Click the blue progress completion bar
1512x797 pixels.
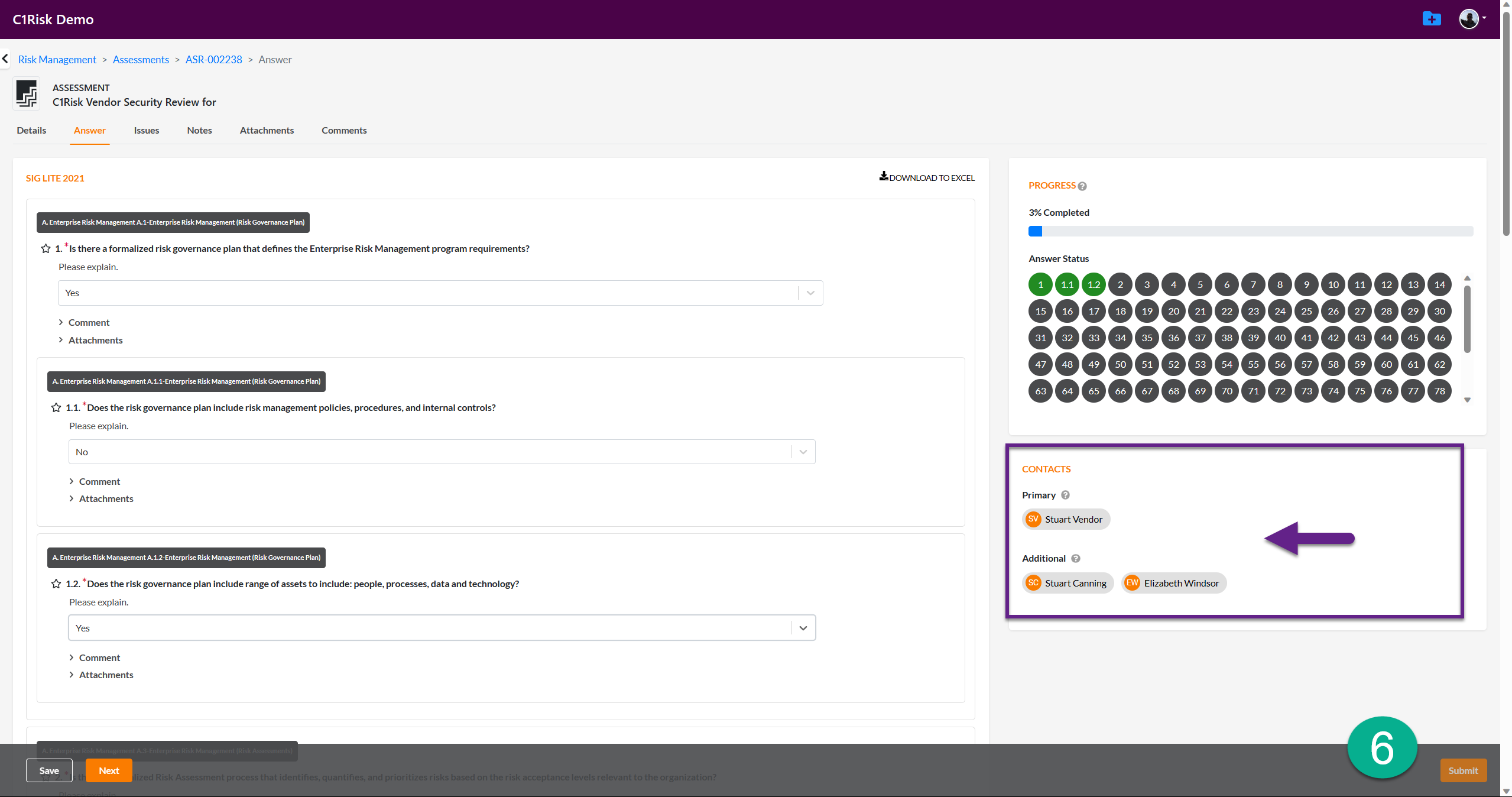click(1035, 231)
